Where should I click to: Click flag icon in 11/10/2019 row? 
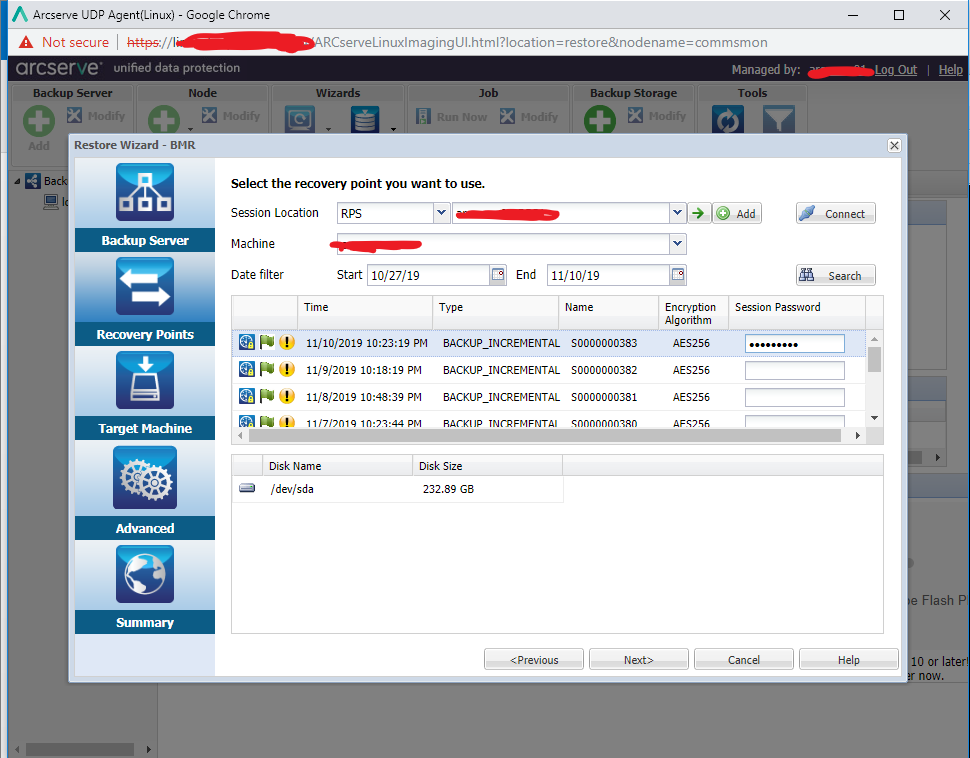click(x=267, y=342)
